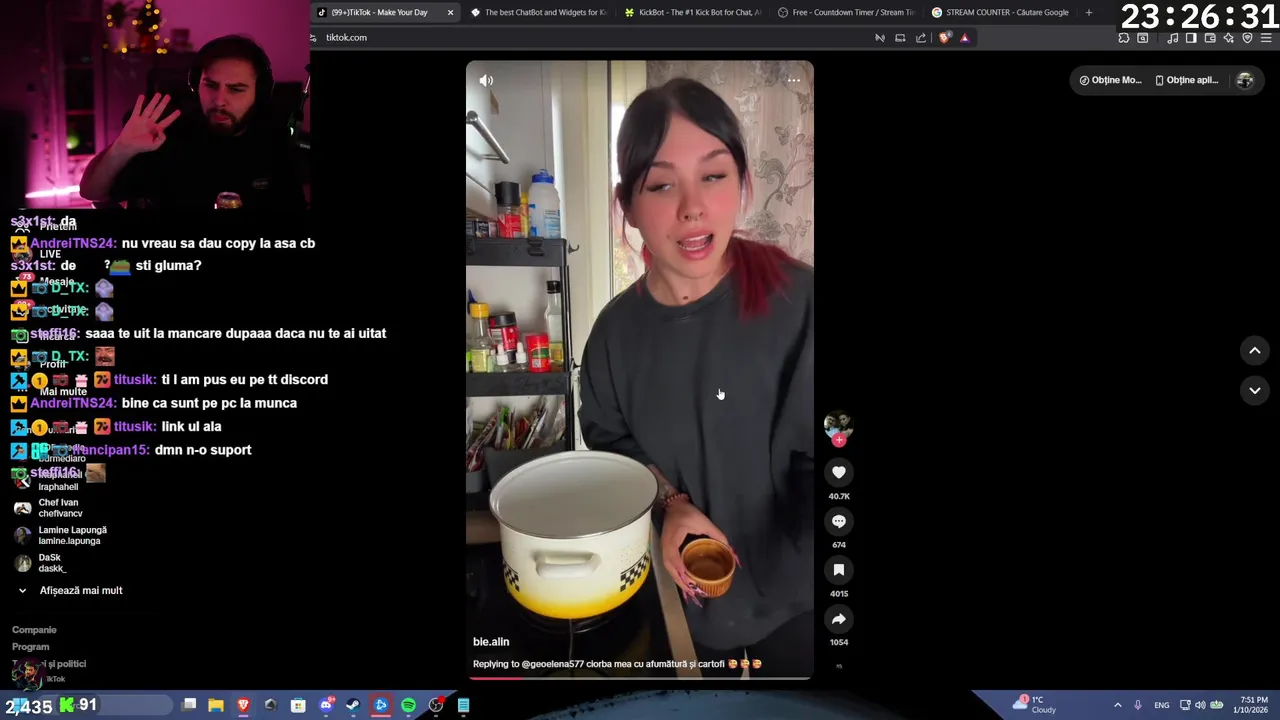
Task: Click the Brave Rewards triangle icon
Action: click(964, 38)
